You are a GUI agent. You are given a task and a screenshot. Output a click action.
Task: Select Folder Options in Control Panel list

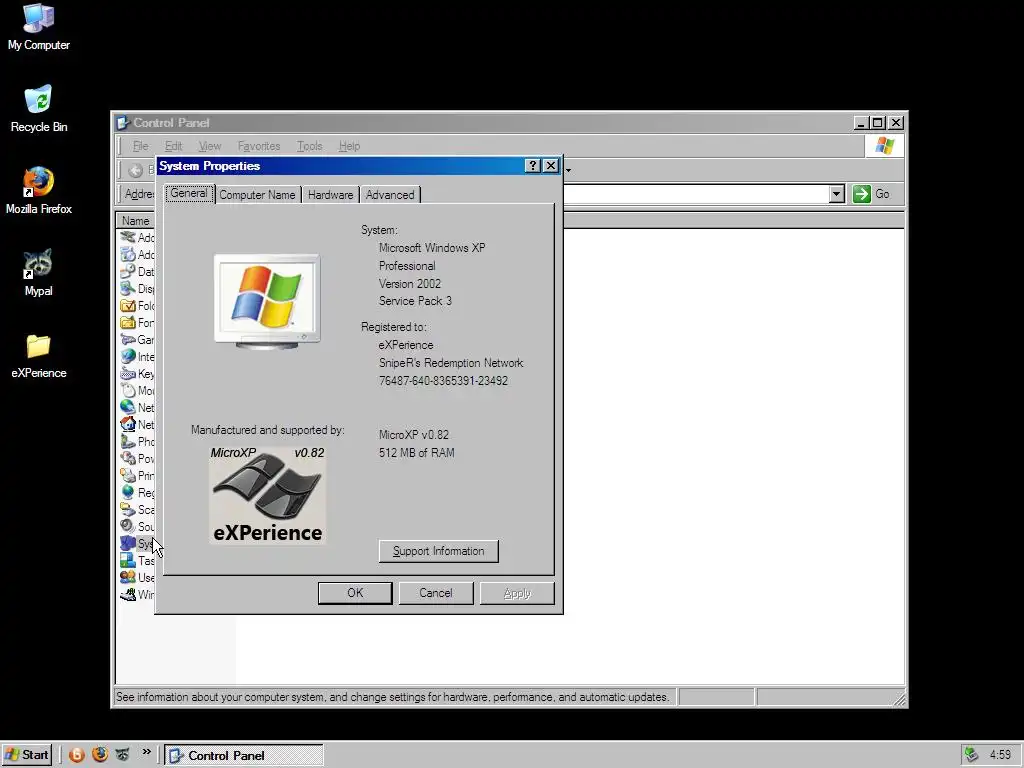[x=137, y=306]
